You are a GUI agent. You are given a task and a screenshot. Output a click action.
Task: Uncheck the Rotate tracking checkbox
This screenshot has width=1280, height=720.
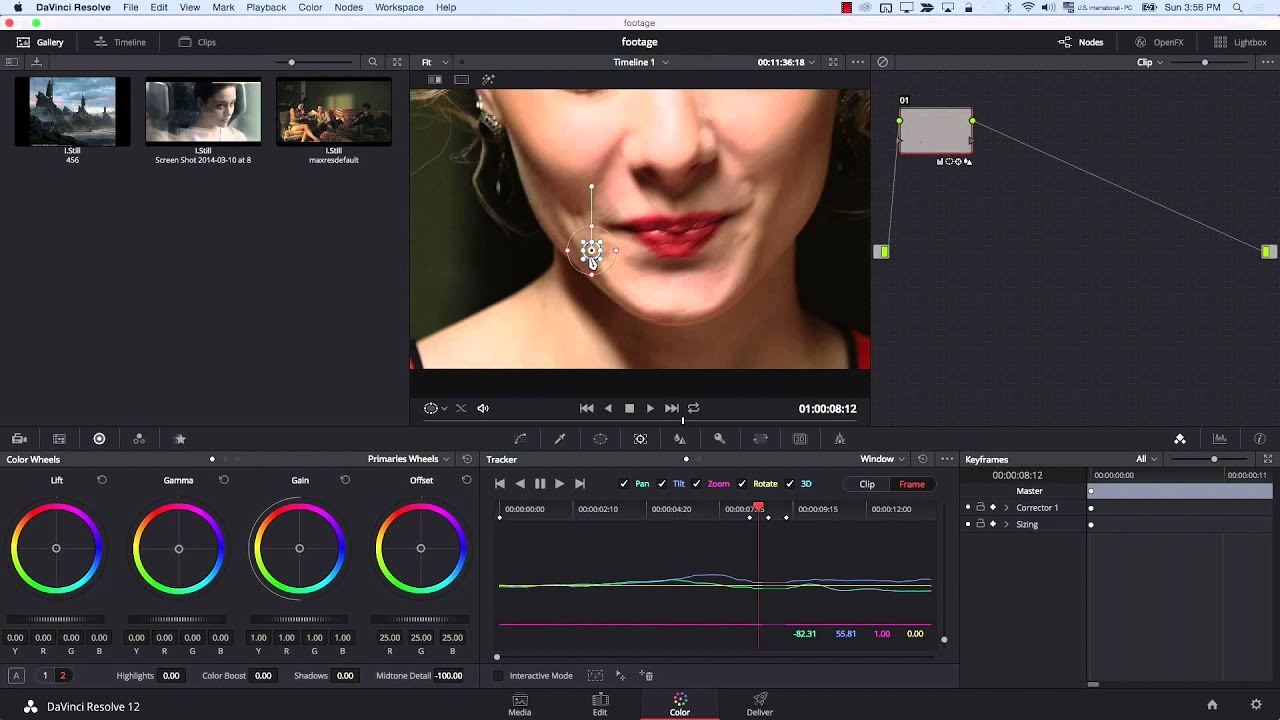point(742,484)
